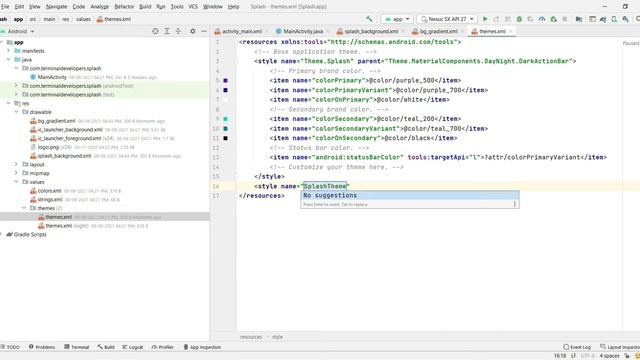Collapse the res folder
The width and height of the screenshot is (640, 360).
tap(8, 103)
